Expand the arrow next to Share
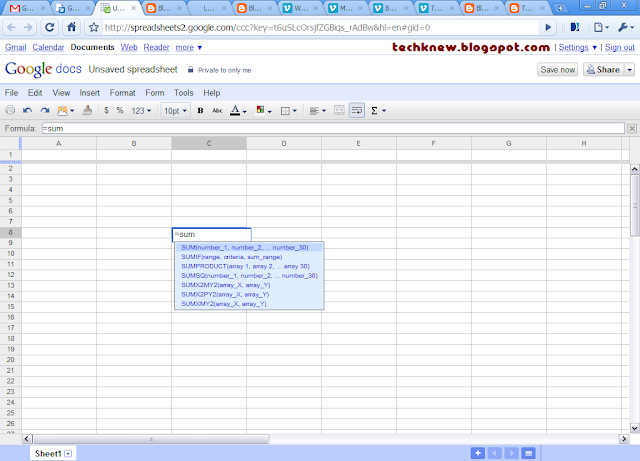The height and width of the screenshot is (461, 640). point(629,70)
